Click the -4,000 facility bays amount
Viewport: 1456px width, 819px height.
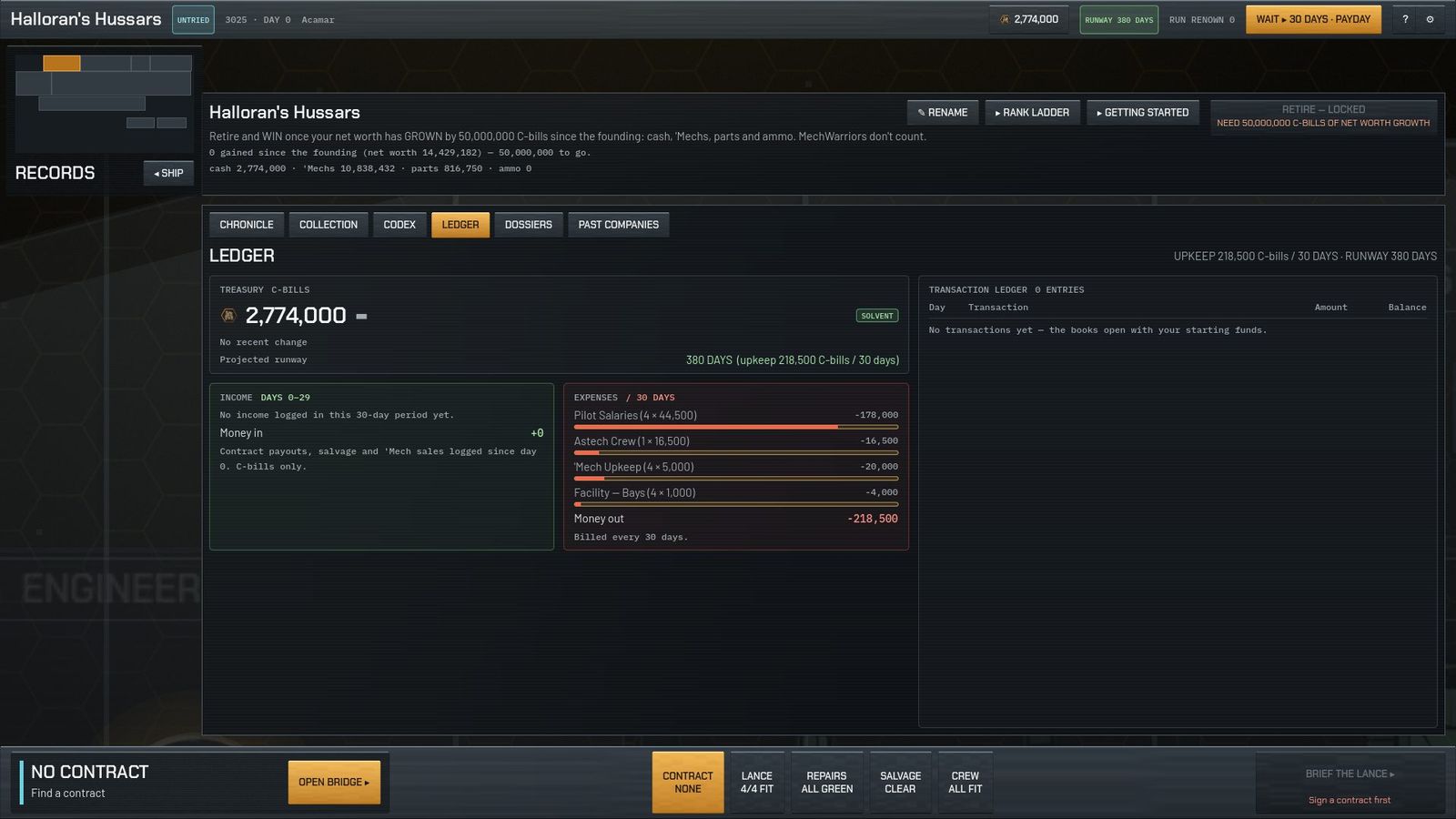(x=882, y=492)
